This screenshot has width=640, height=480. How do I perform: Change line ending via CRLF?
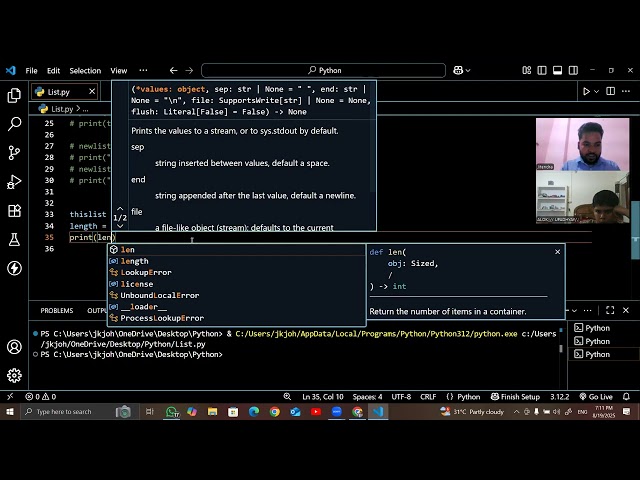click(x=428, y=397)
